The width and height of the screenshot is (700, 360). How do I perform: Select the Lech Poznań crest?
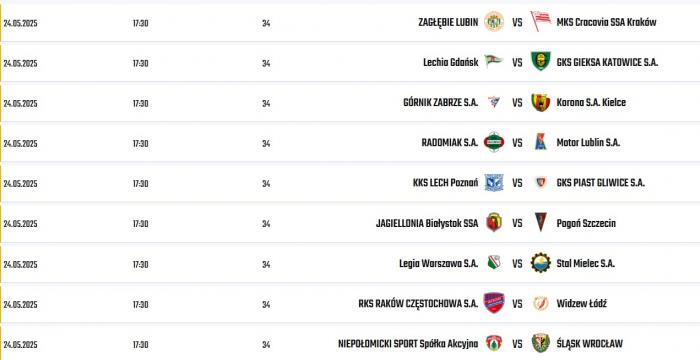[494, 183]
